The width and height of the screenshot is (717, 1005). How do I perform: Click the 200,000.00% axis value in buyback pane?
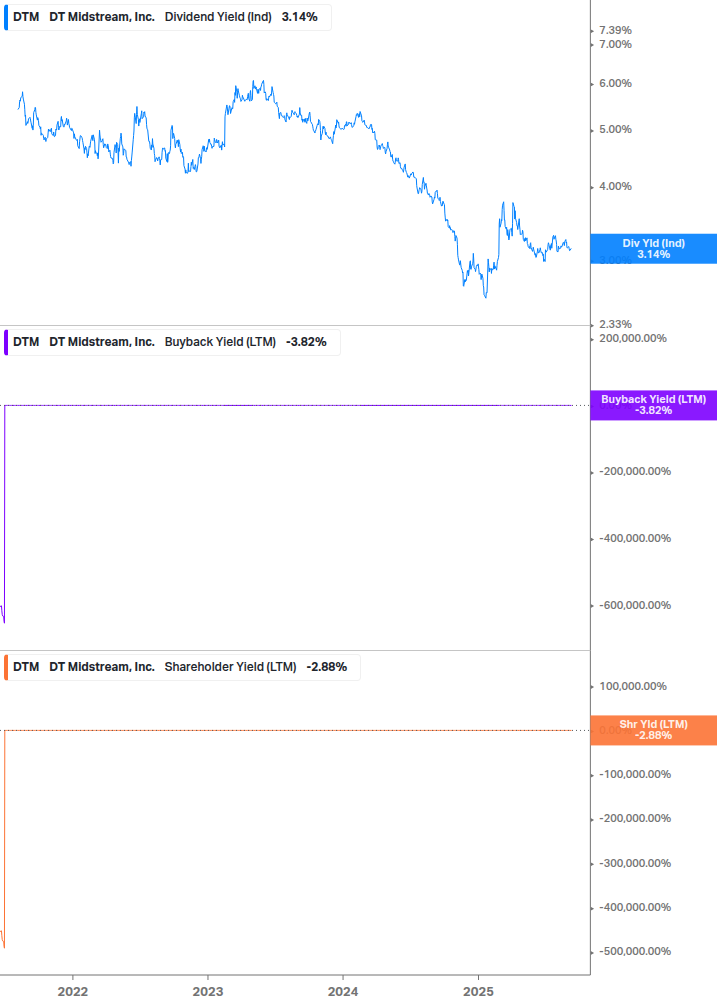pyautogui.click(x=632, y=338)
